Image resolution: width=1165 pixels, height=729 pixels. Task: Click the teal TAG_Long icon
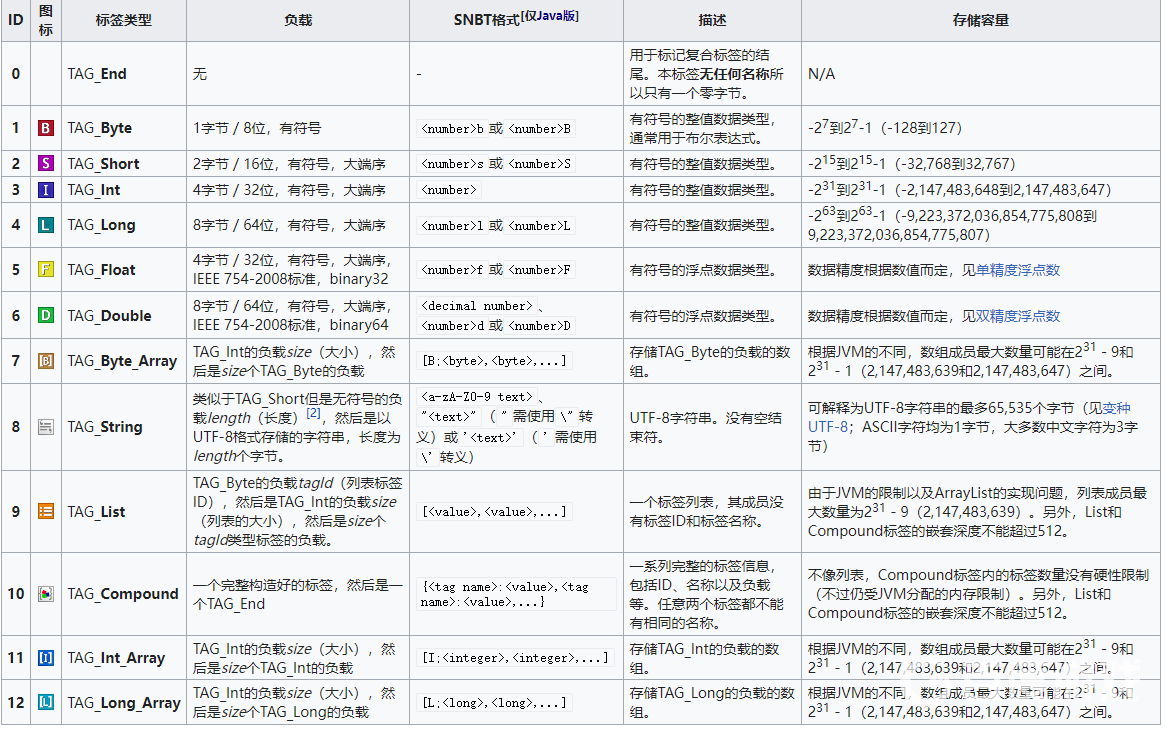click(46, 225)
